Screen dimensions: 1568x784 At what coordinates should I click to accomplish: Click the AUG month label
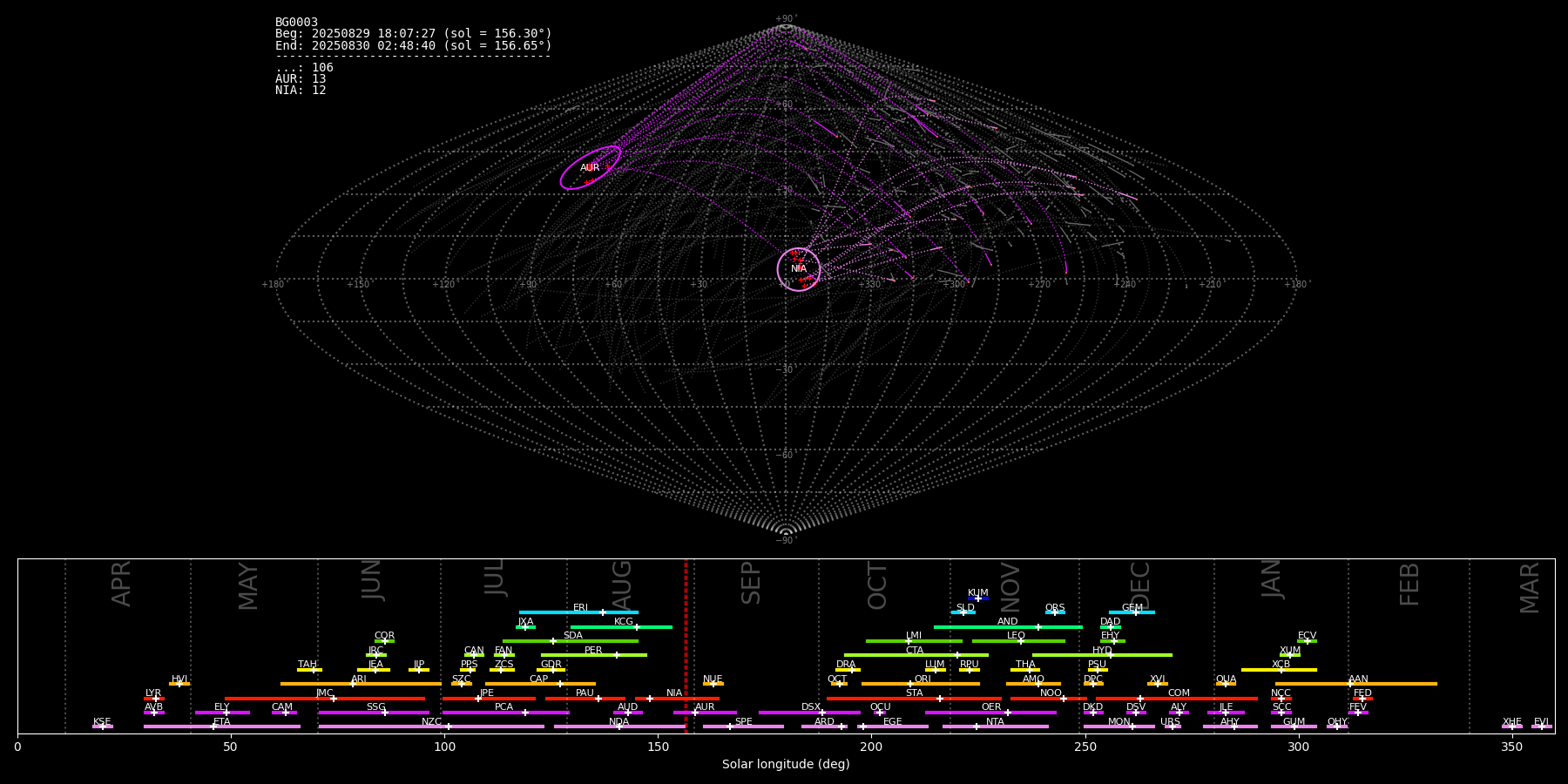tap(622, 583)
